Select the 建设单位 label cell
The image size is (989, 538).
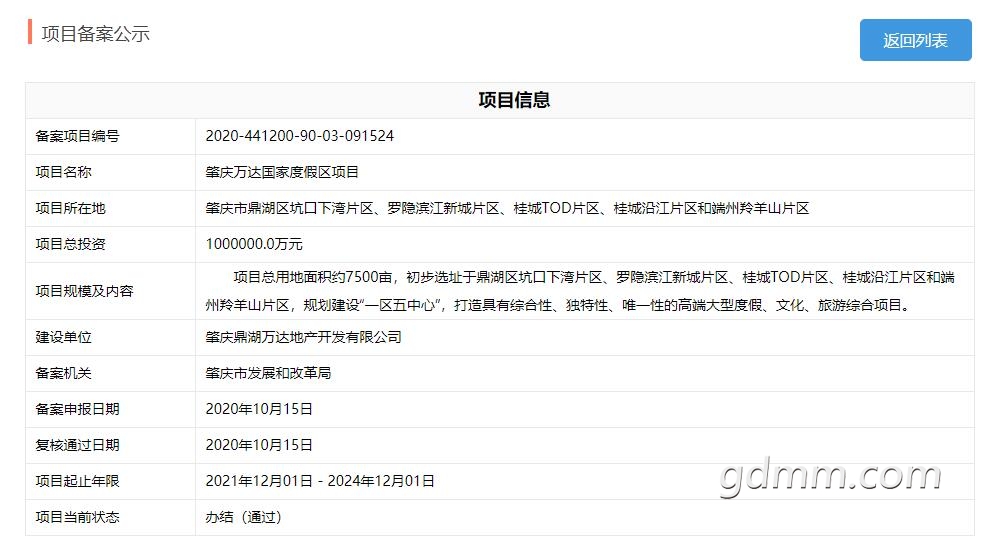(x=110, y=337)
